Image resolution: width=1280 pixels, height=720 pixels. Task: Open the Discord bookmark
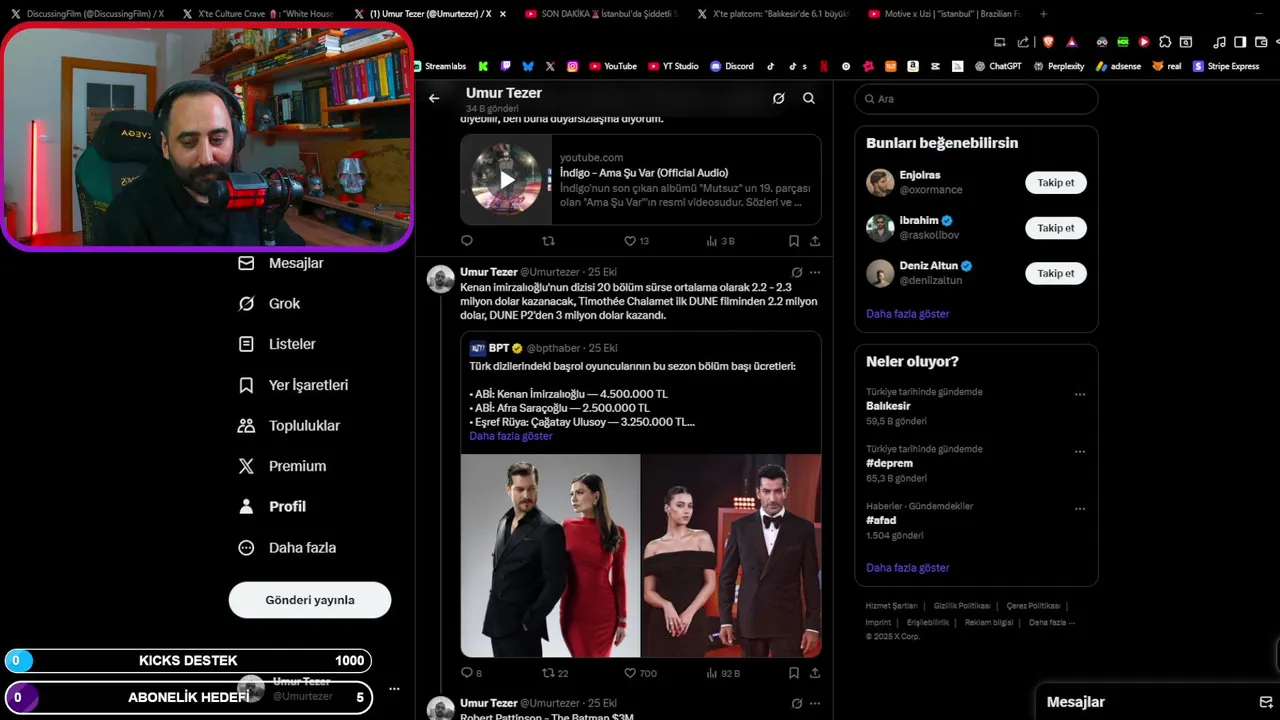(x=732, y=66)
